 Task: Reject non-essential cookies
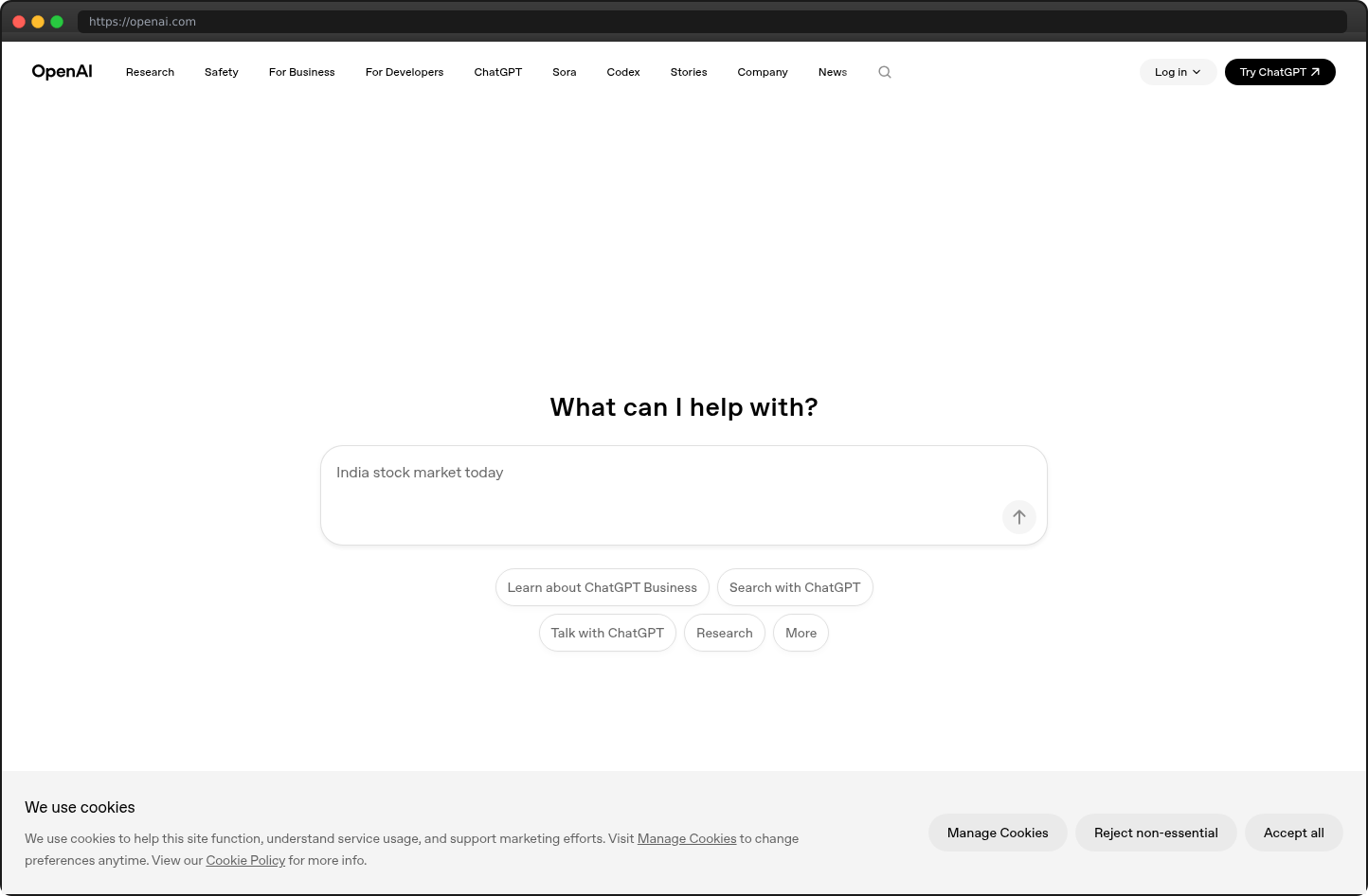[x=1156, y=833]
